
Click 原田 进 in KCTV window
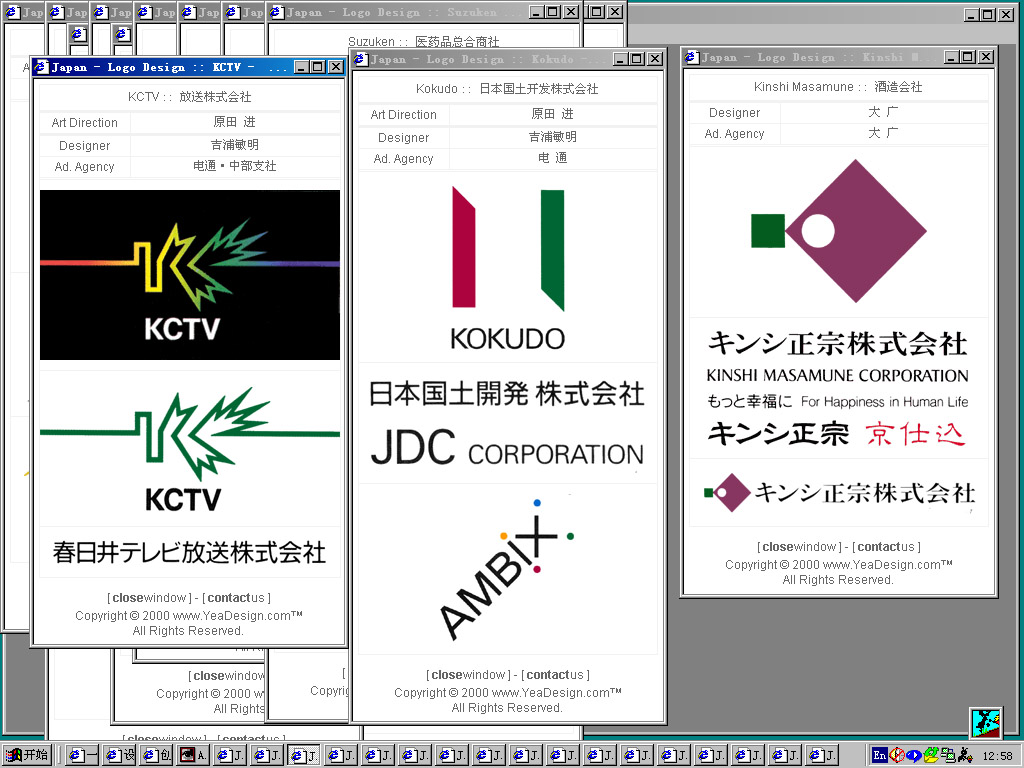[x=234, y=122]
